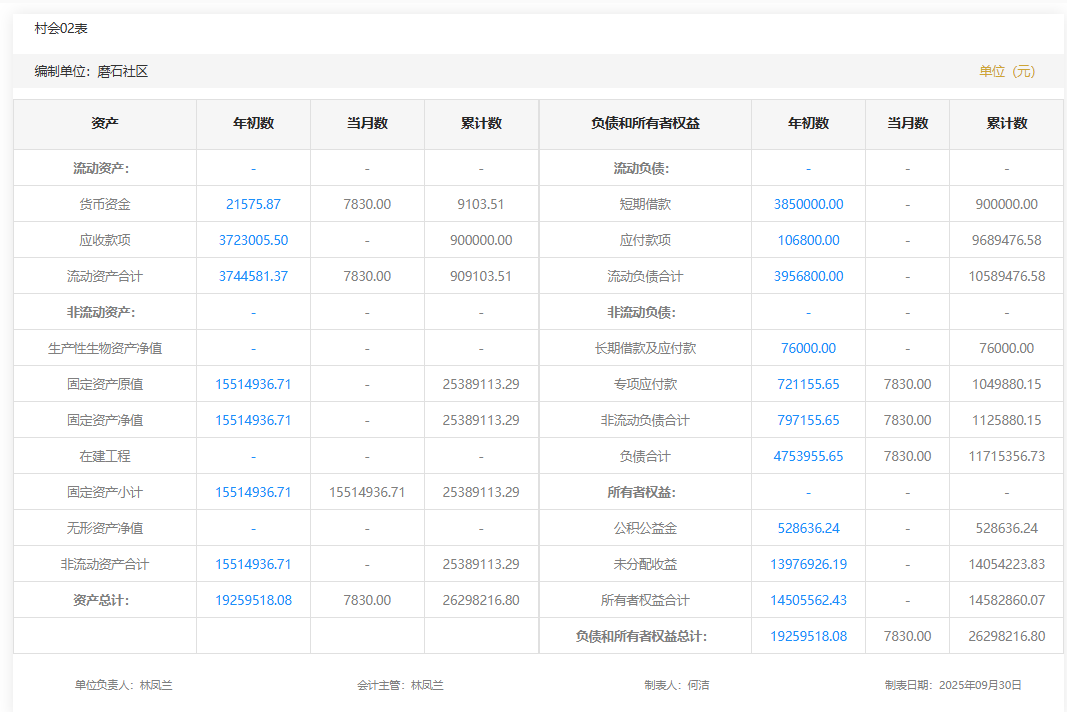Viewport: 1067px width, 712px height.
Task: Click the 应收款项 opening amount 3723005.50
Action: coord(253,240)
